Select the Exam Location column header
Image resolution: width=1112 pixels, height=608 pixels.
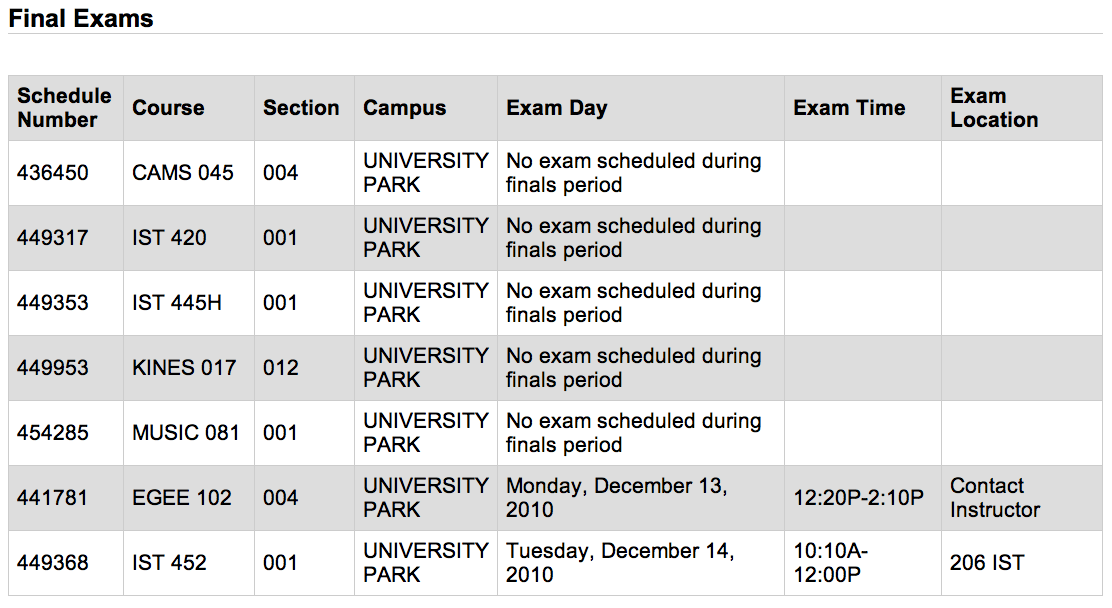pyautogui.click(x=994, y=108)
